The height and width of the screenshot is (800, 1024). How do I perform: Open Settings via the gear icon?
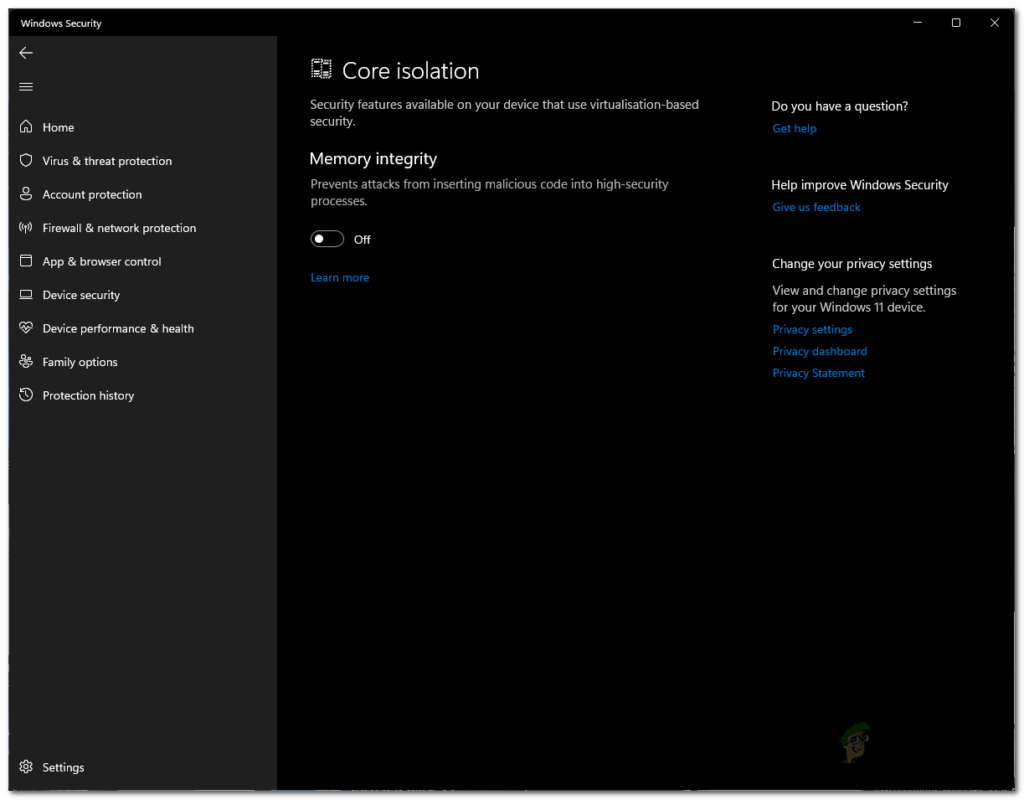click(25, 767)
